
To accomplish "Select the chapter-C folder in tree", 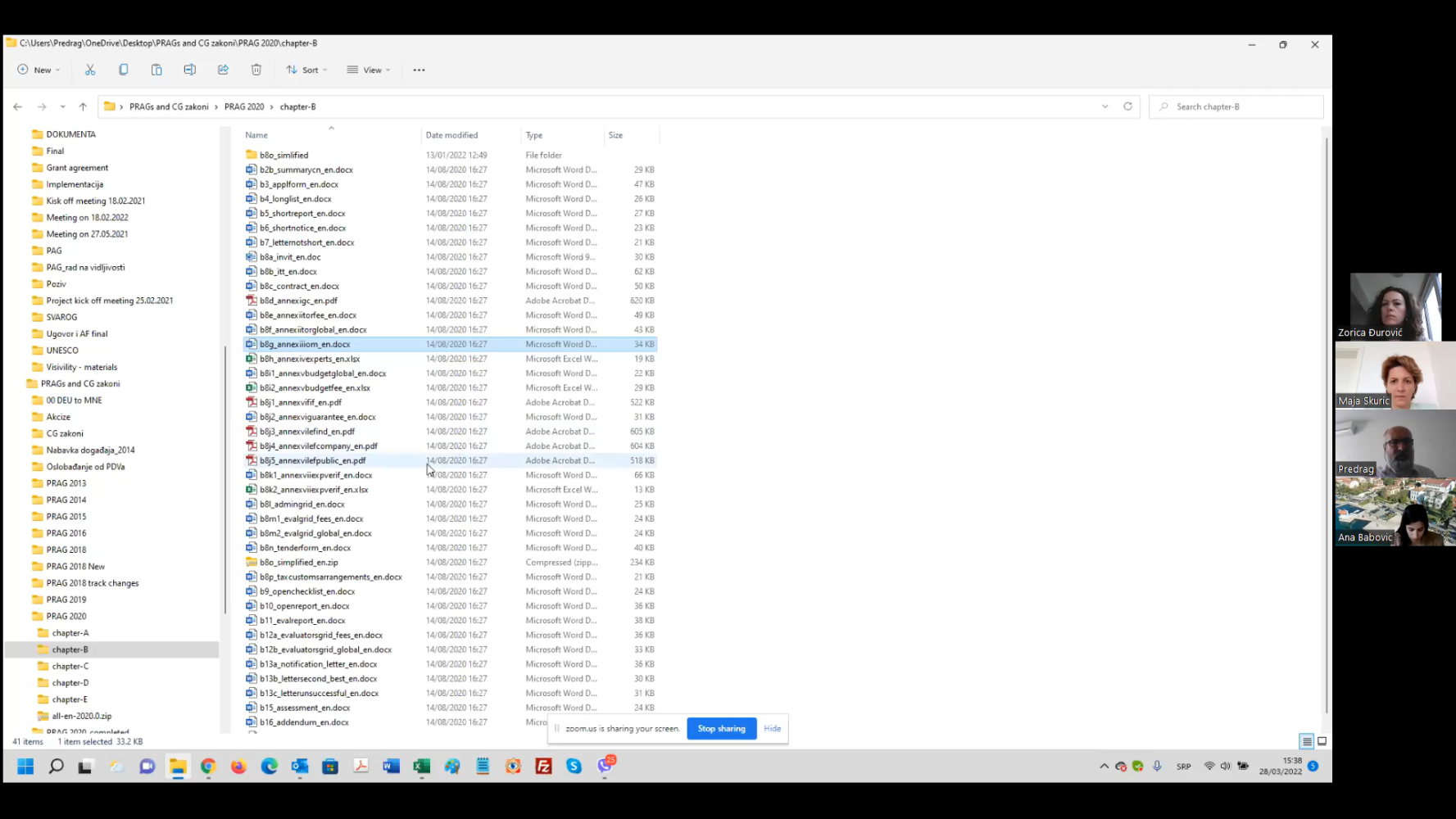I will coord(70,666).
